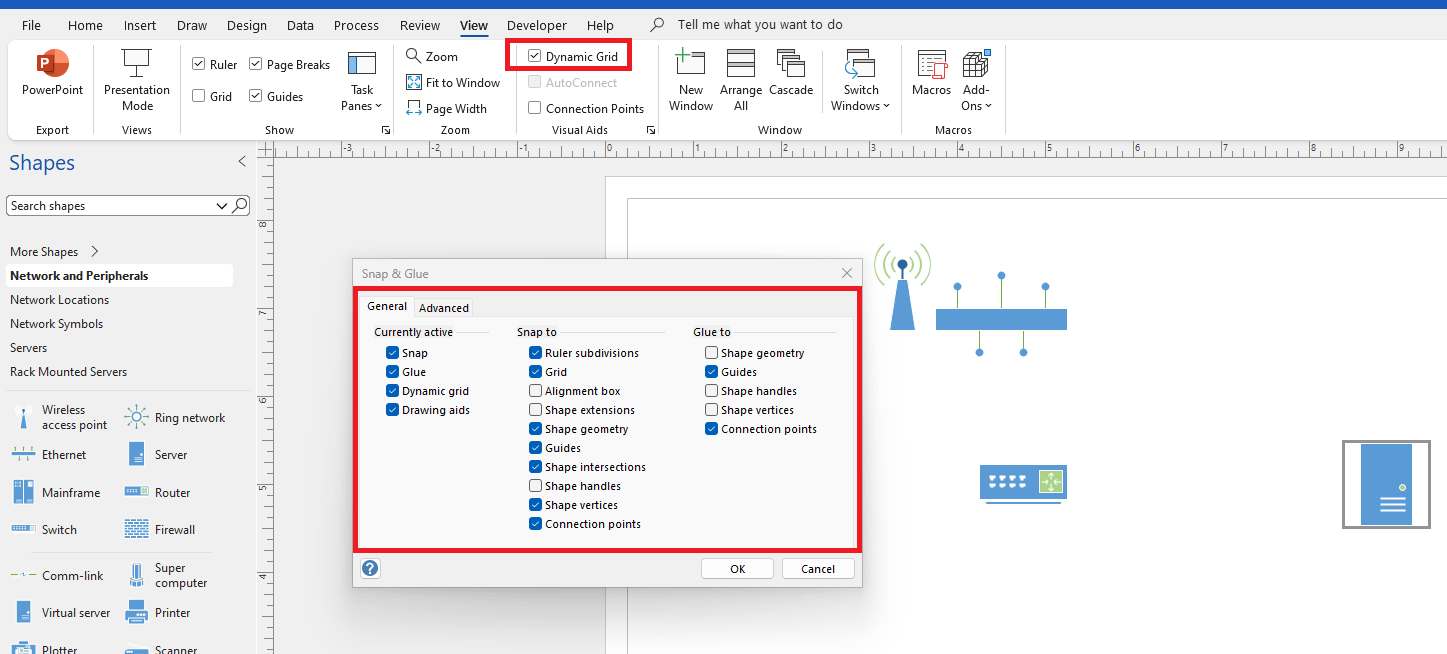
Task: Open Network Symbols stencil
Action: coord(57,324)
